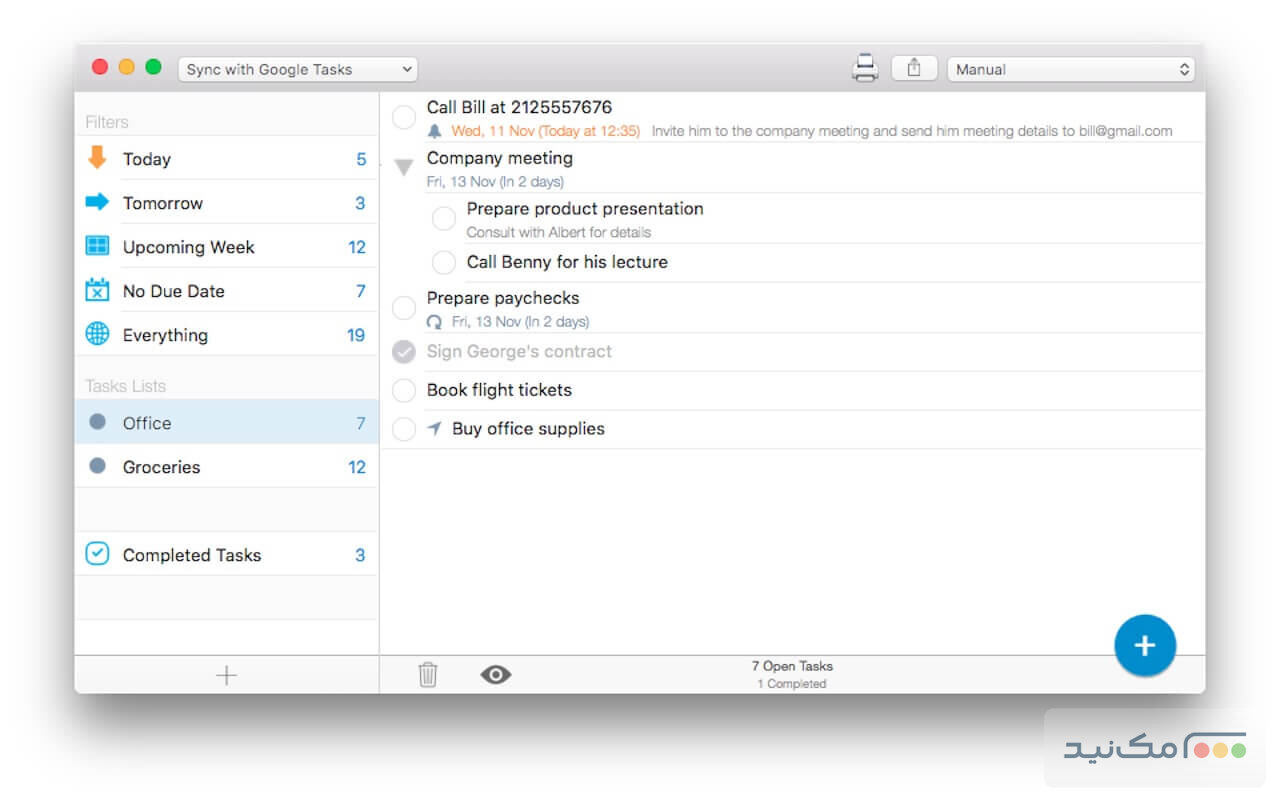Viewport: 1280px width, 800px height.
Task: Add a new list with sidebar plus
Action: point(227,675)
